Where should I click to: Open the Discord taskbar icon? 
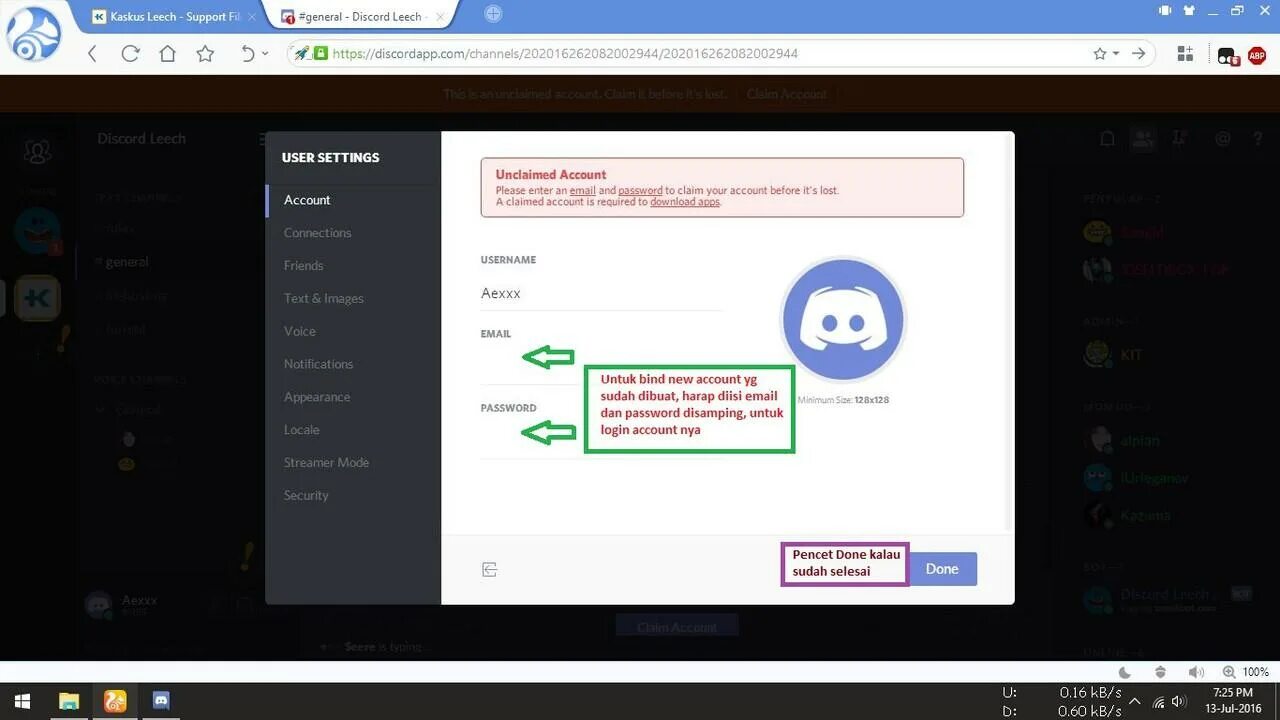(x=161, y=701)
